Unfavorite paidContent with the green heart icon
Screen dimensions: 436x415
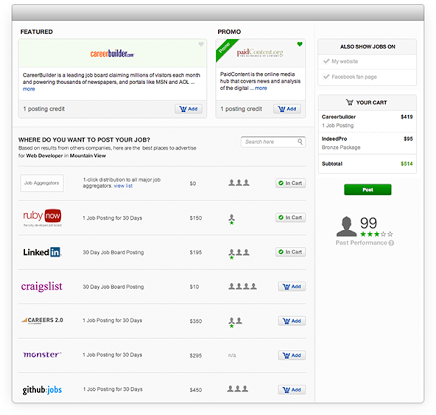coord(300,44)
